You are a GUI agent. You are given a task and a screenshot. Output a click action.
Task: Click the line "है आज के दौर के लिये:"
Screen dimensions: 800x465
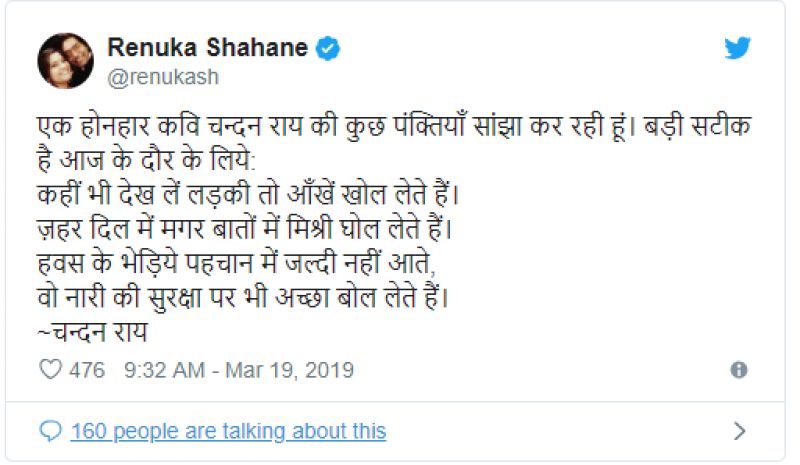point(145,162)
